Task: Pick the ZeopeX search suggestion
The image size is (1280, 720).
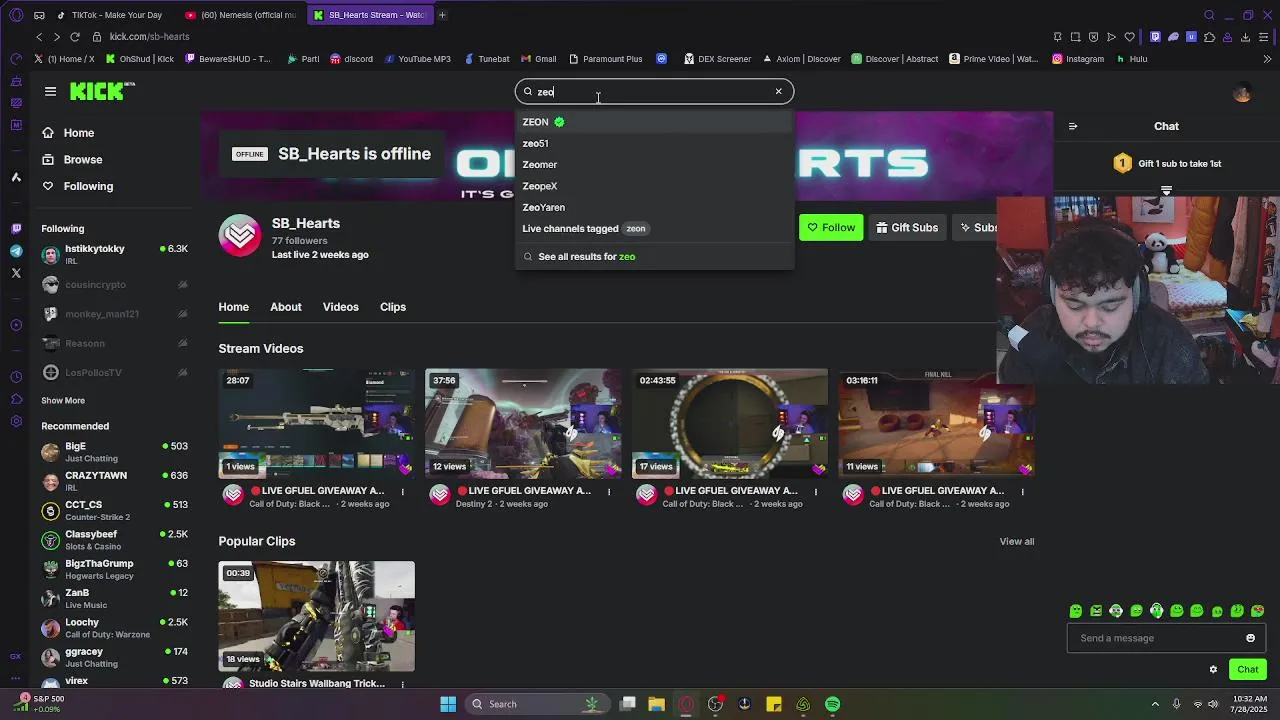Action: [x=654, y=186]
